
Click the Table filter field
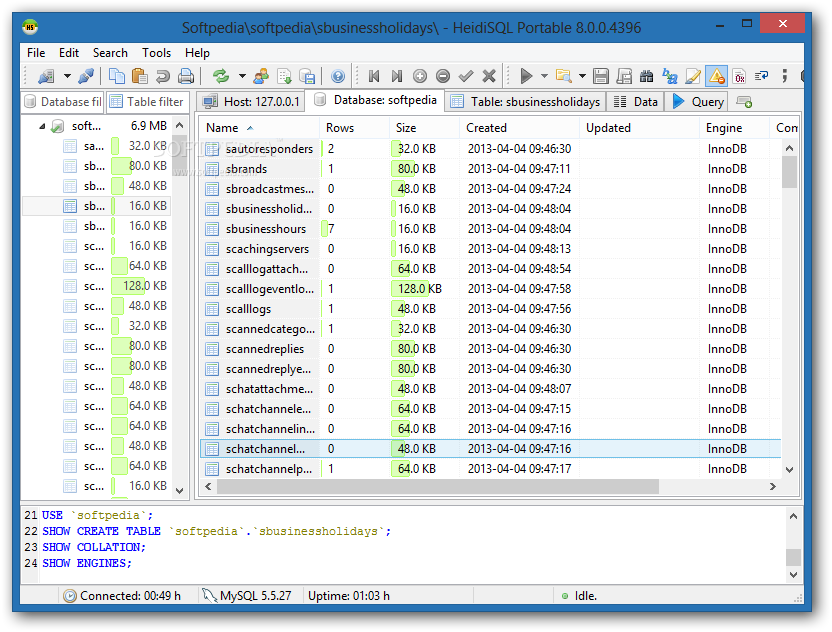click(x=147, y=101)
